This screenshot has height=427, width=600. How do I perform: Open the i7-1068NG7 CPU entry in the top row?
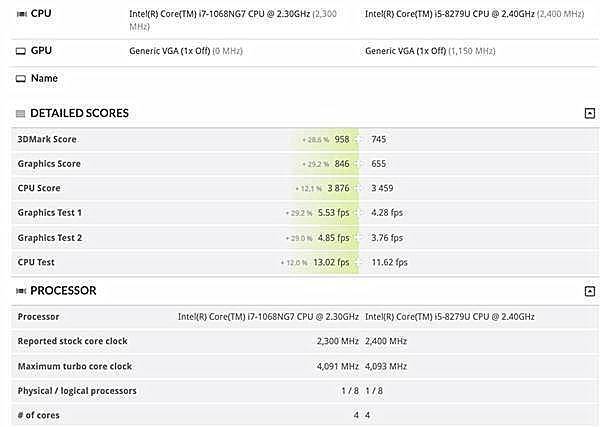click(x=233, y=20)
